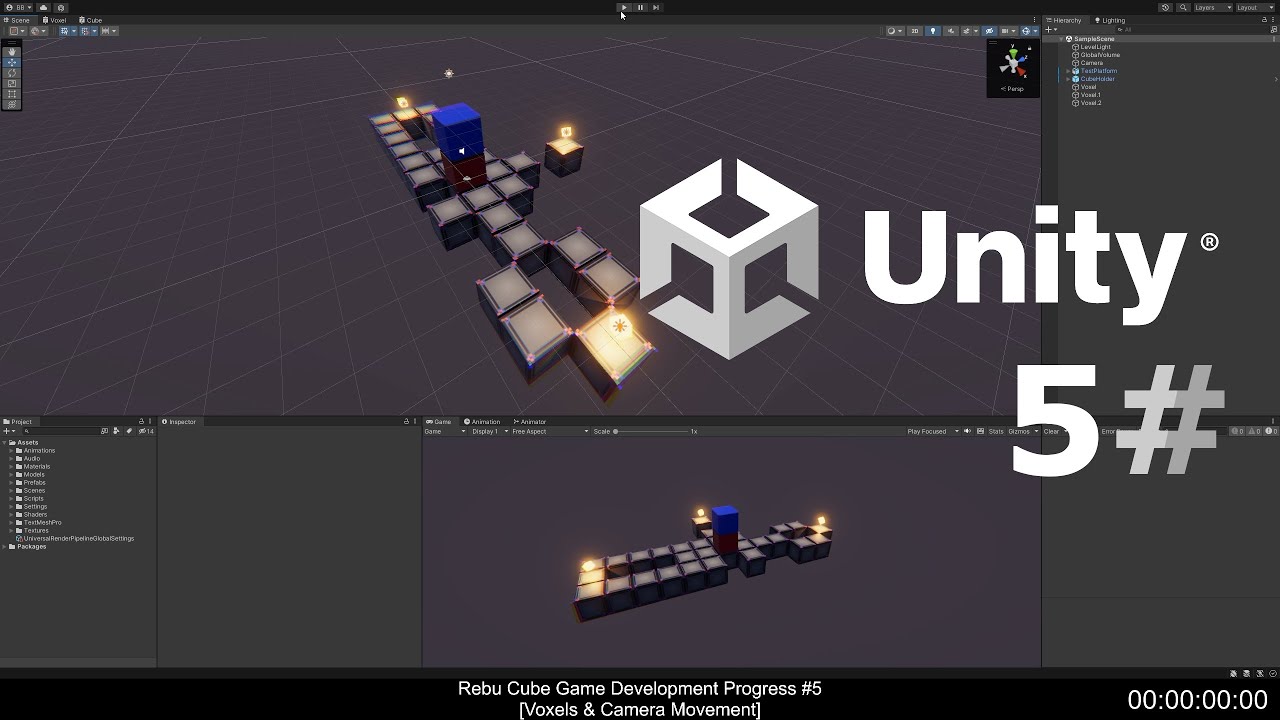The image size is (1280, 720).
Task: Adjust the Game view Scale slider
Action: coord(650,431)
